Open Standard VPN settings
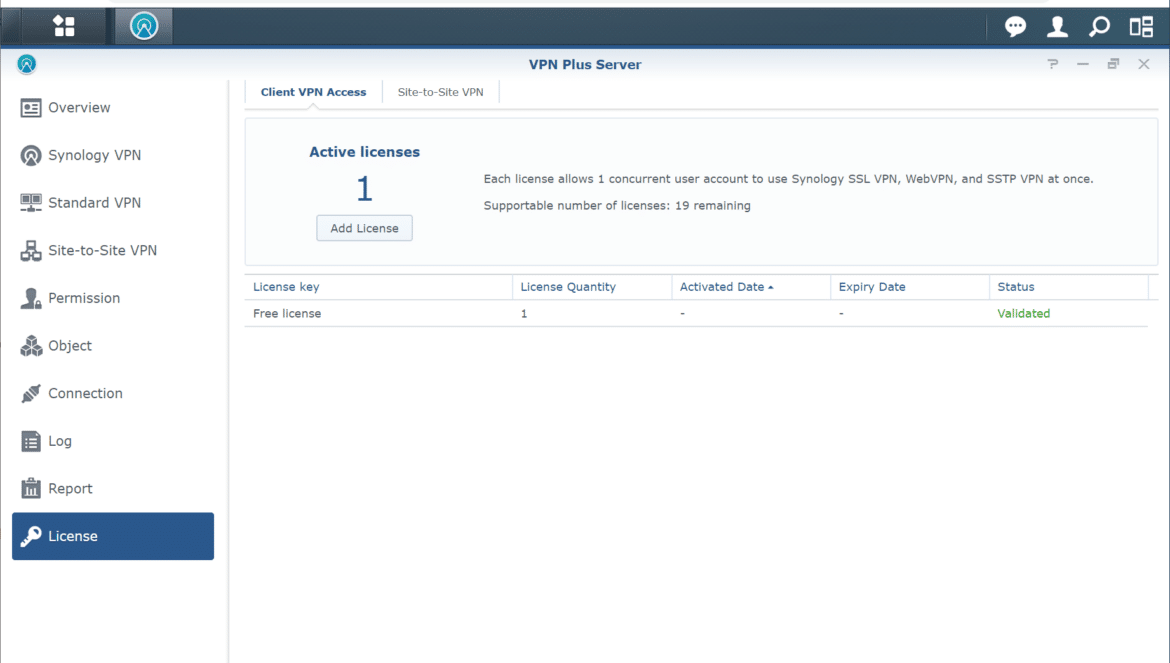The width and height of the screenshot is (1170, 663). 113,203
